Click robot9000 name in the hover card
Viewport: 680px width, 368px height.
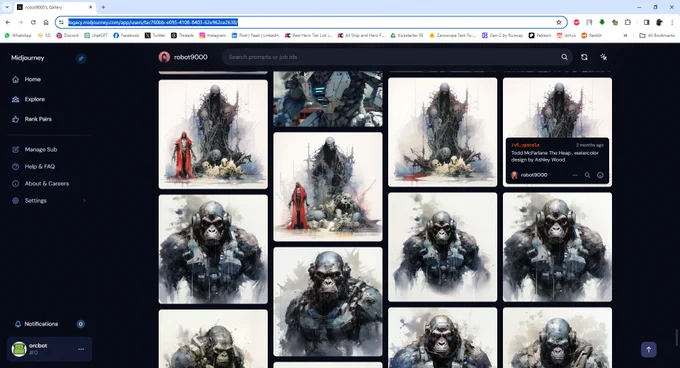click(x=534, y=175)
